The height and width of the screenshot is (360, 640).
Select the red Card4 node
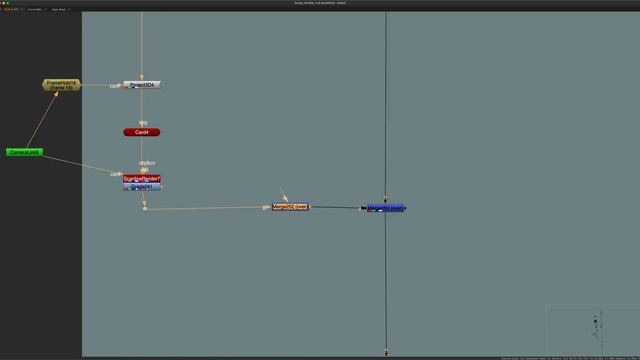pos(142,132)
